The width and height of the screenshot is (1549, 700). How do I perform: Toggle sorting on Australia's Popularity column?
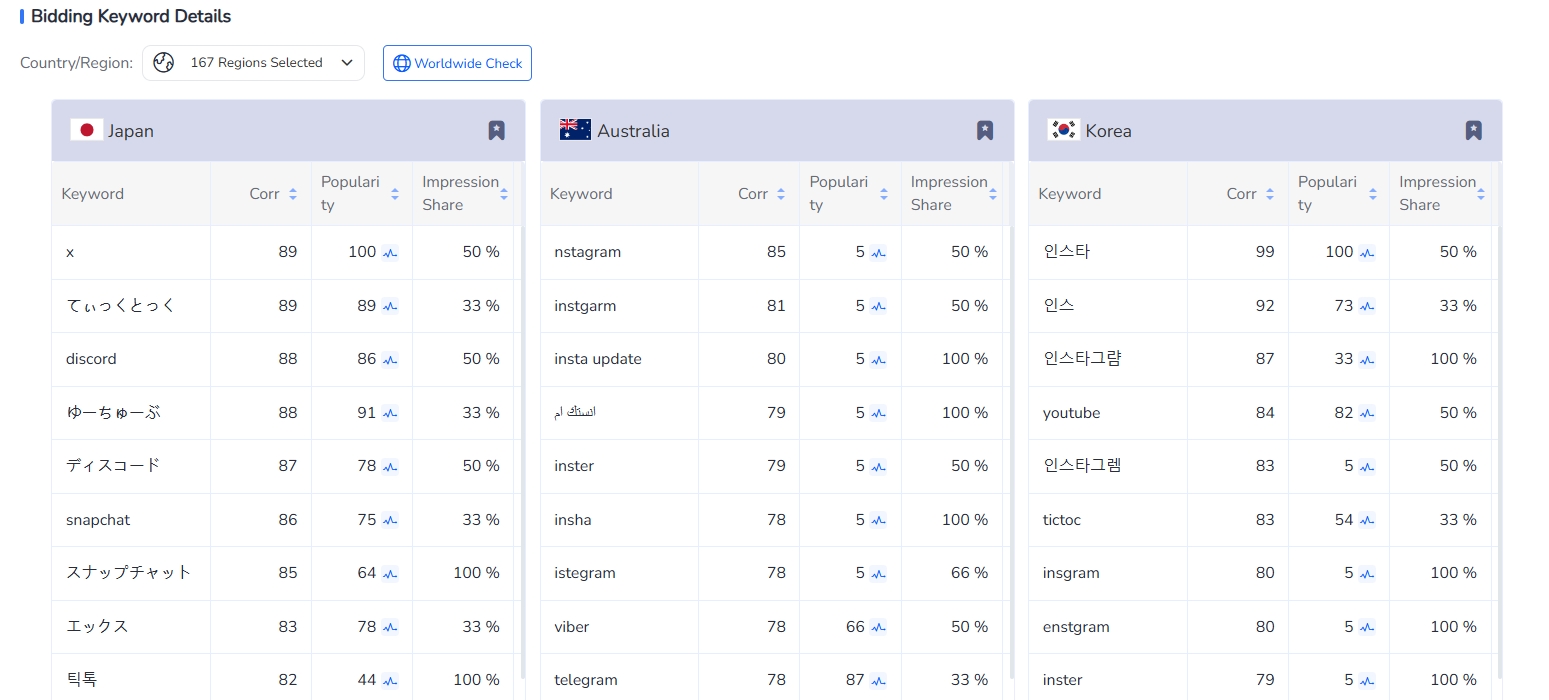(x=884, y=194)
